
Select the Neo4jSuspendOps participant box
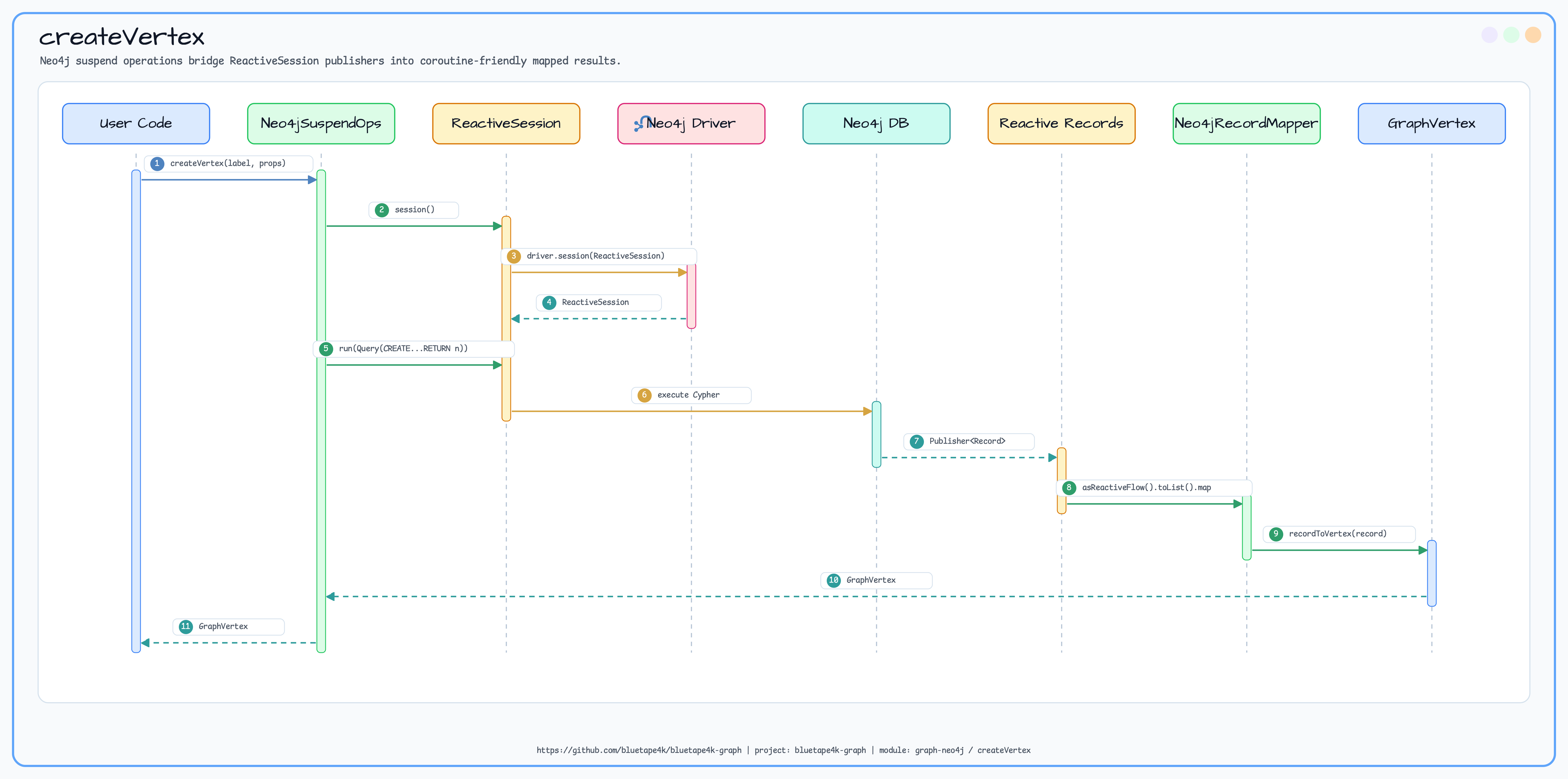[x=321, y=124]
